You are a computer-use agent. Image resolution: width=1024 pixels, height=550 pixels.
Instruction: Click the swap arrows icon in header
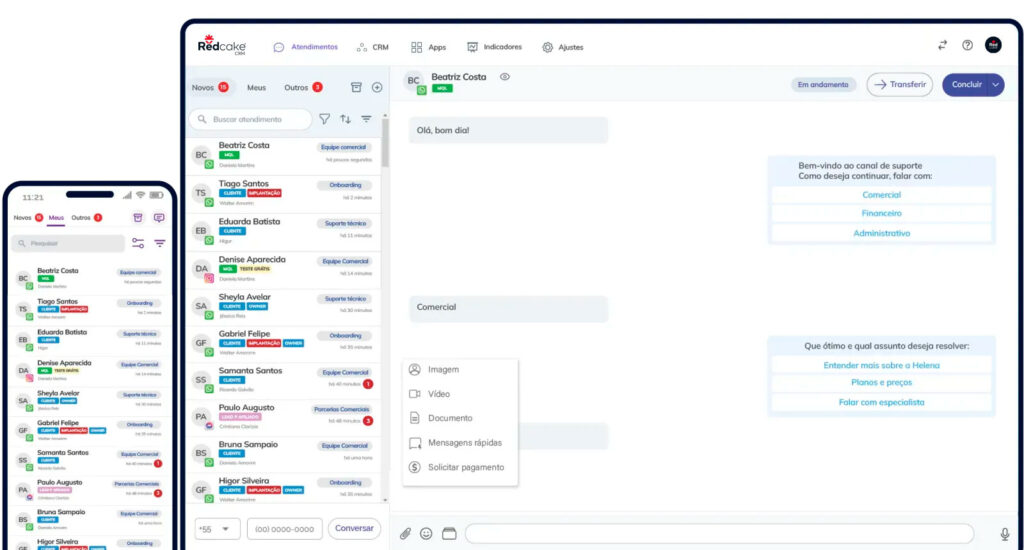942,45
